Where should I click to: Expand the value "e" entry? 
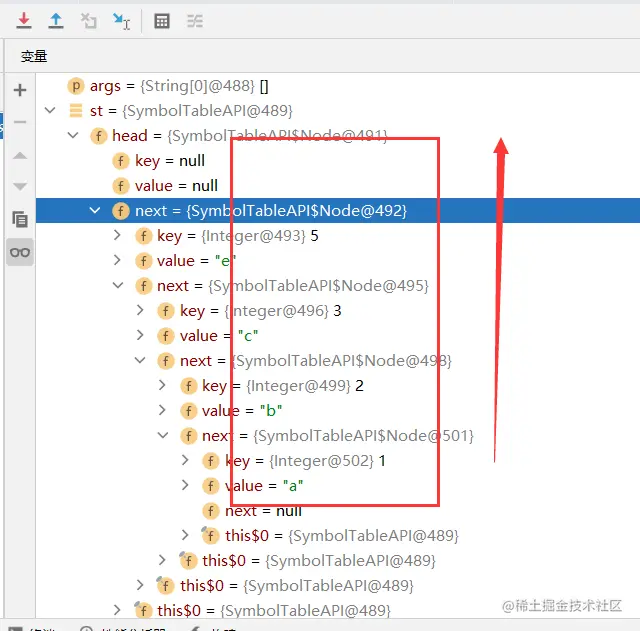[117, 260]
